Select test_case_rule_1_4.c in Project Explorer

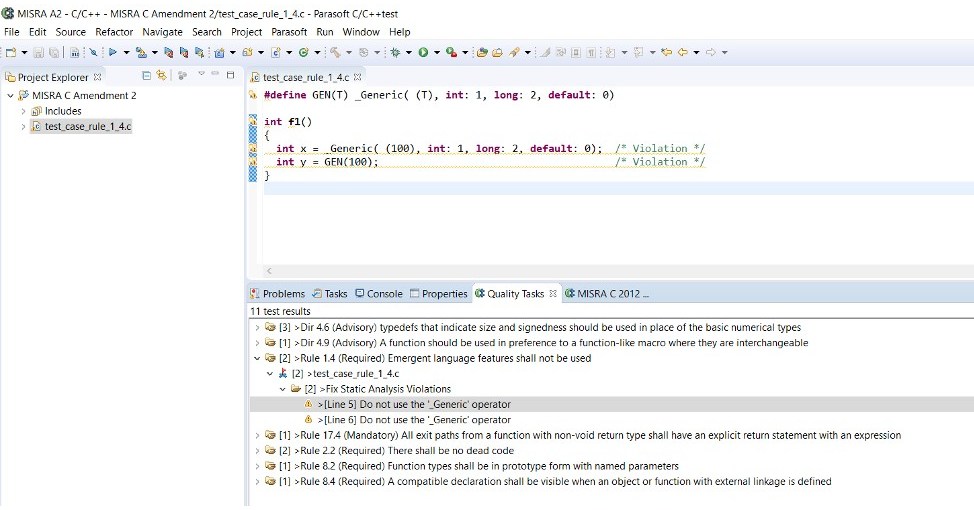(x=87, y=126)
